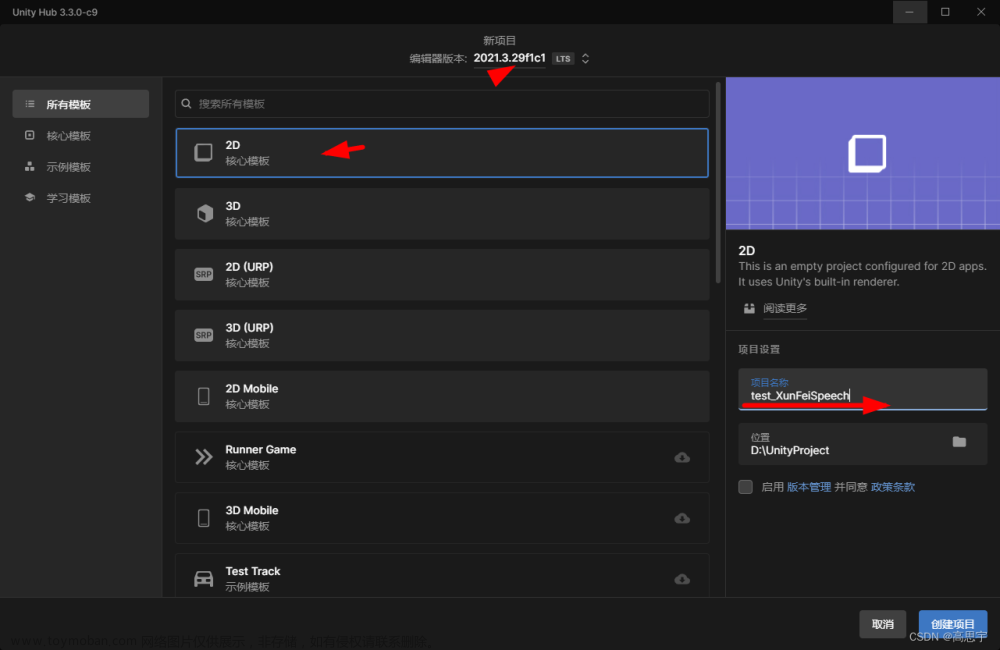Pick the 3D Mobile template

442,518
